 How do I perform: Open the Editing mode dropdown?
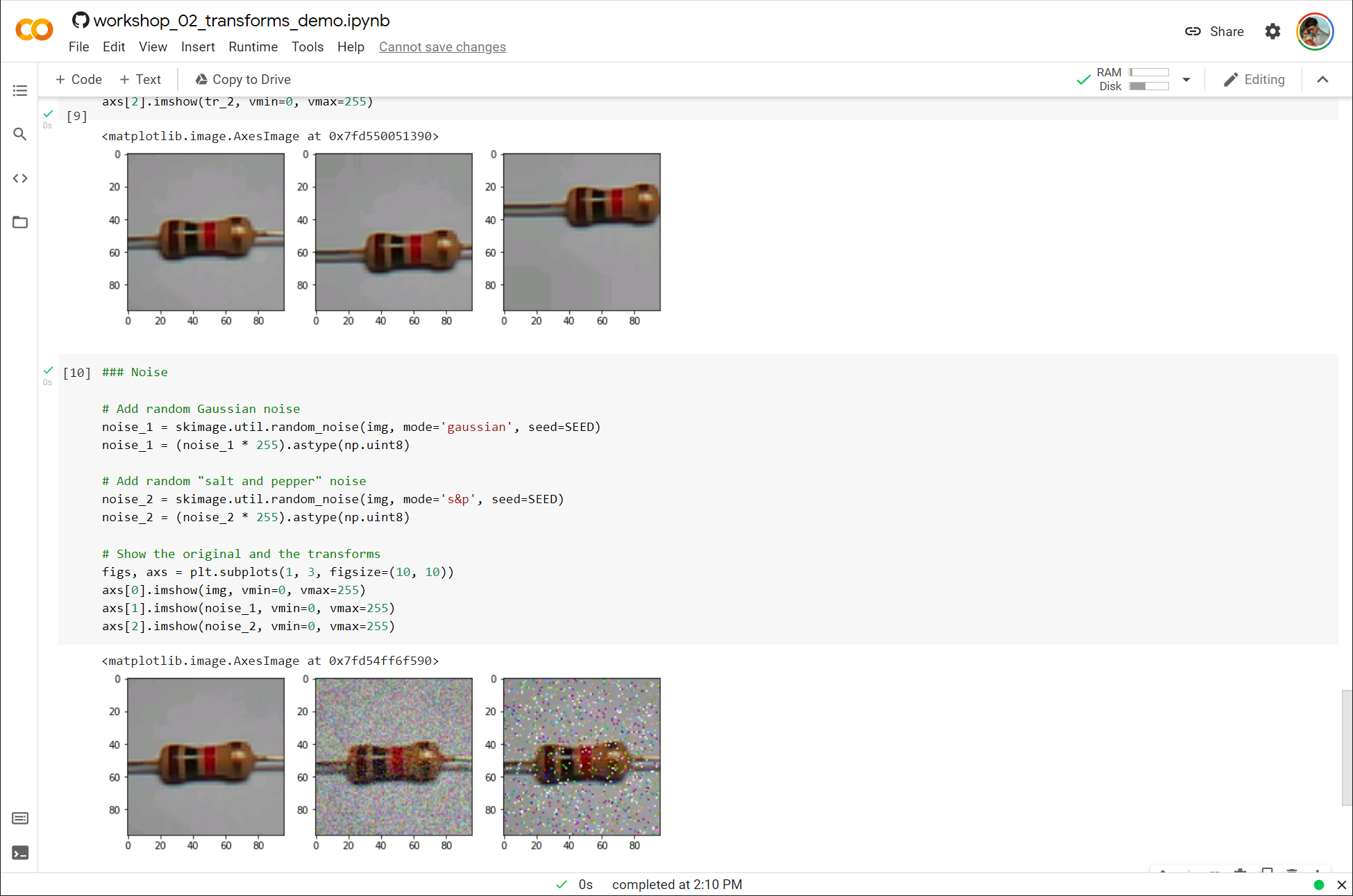tap(1254, 80)
